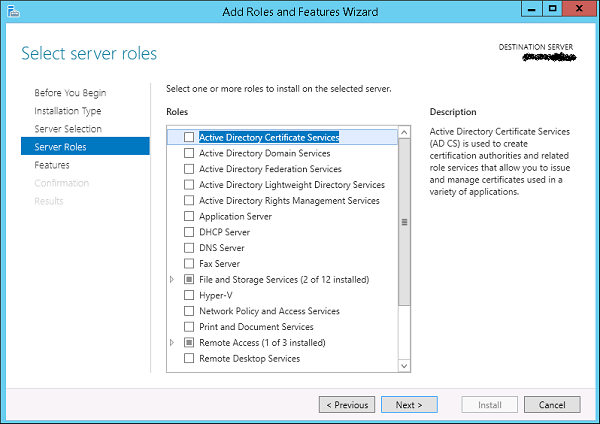This screenshot has width=600, height=424.
Task: Open the Features wizard page
Action: tap(52, 165)
